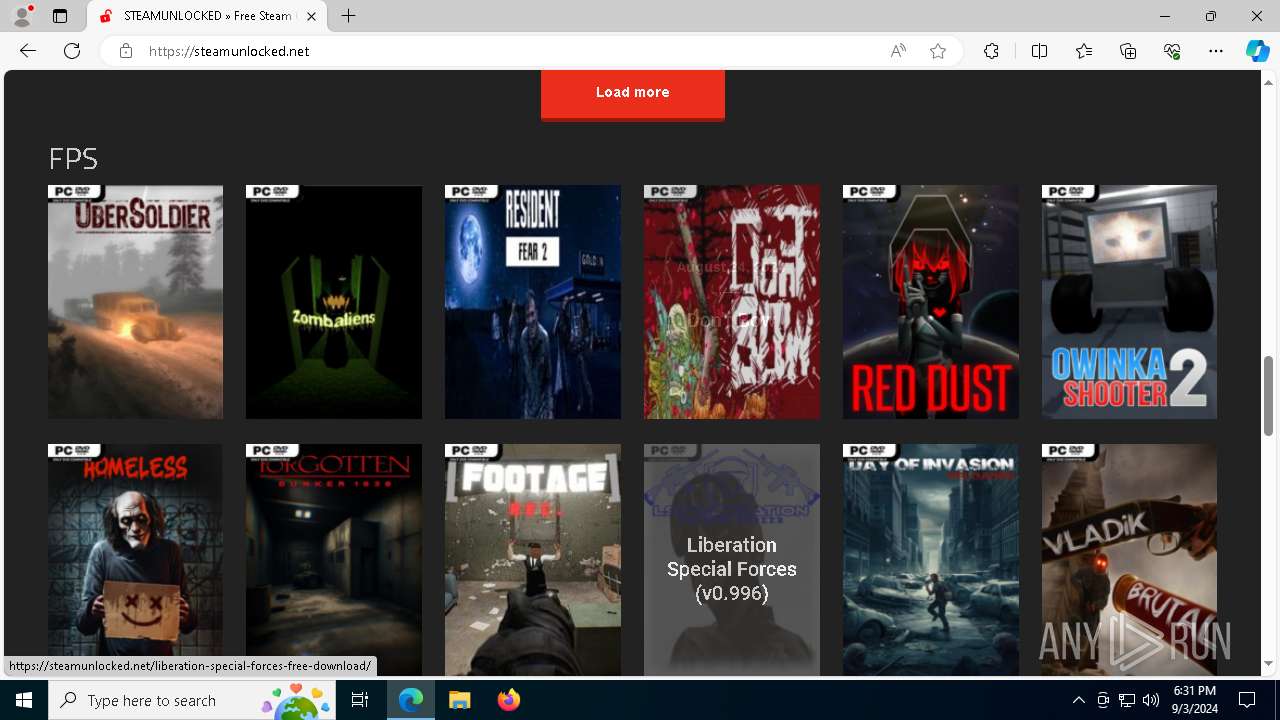1280x720 pixels.
Task: Toggle split screen view
Action: coord(1039,51)
